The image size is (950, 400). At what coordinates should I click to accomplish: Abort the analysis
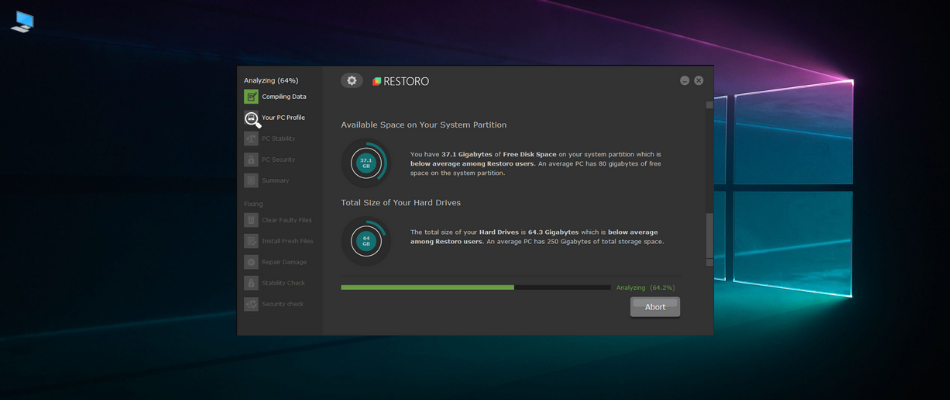[655, 307]
